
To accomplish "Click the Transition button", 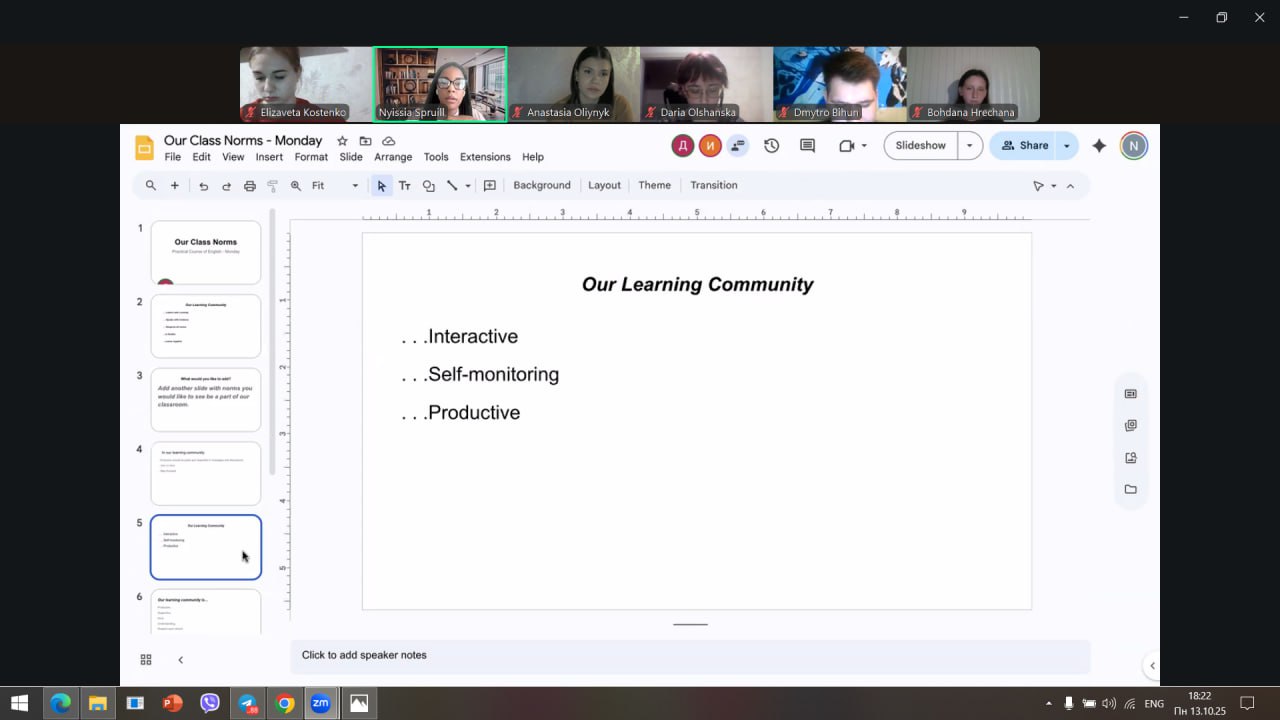I will [713, 185].
